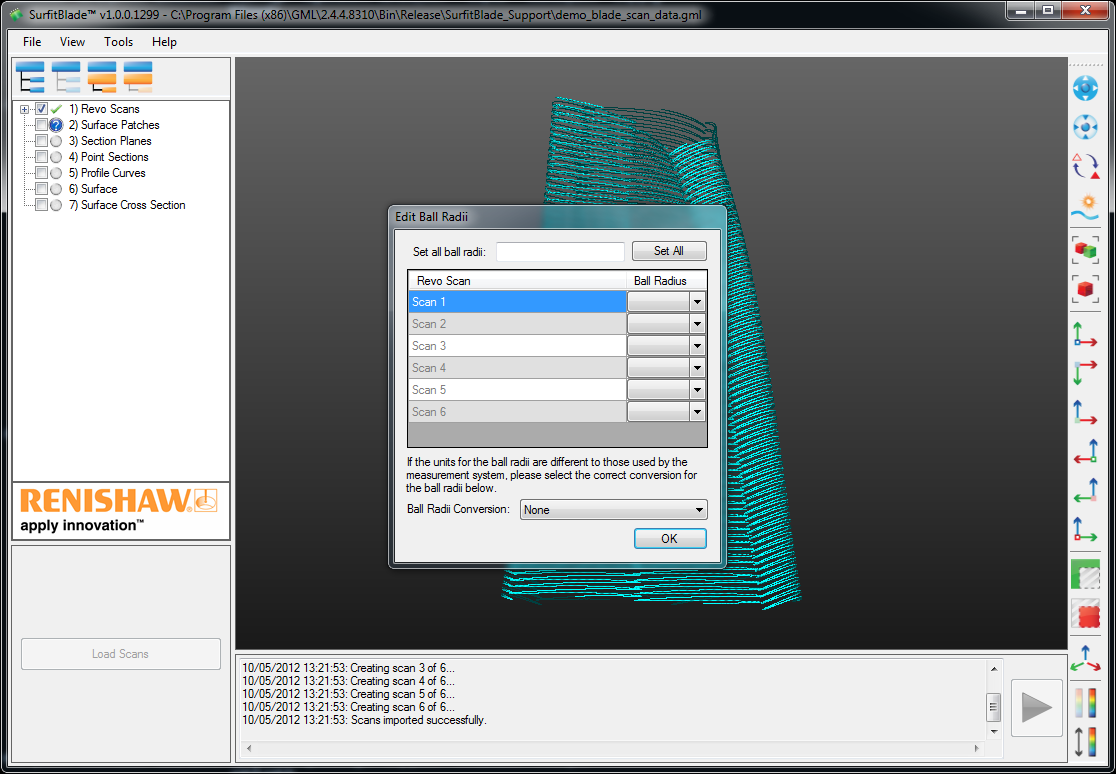
Task: Click the Set all ball radii text field
Action: [x=560, y=252]
